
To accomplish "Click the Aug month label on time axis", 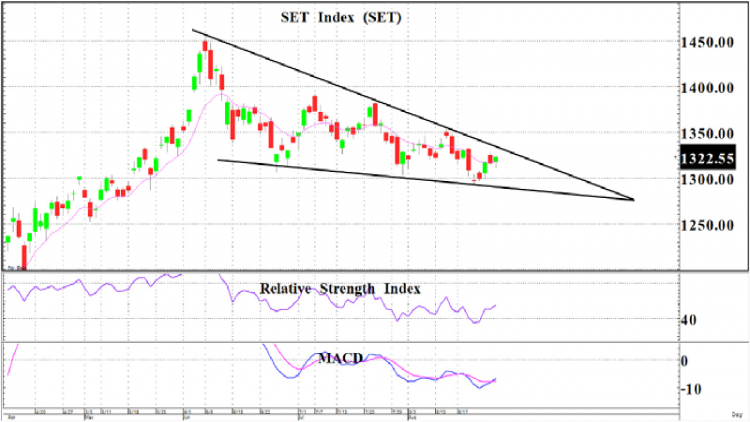I will [412, 418].
